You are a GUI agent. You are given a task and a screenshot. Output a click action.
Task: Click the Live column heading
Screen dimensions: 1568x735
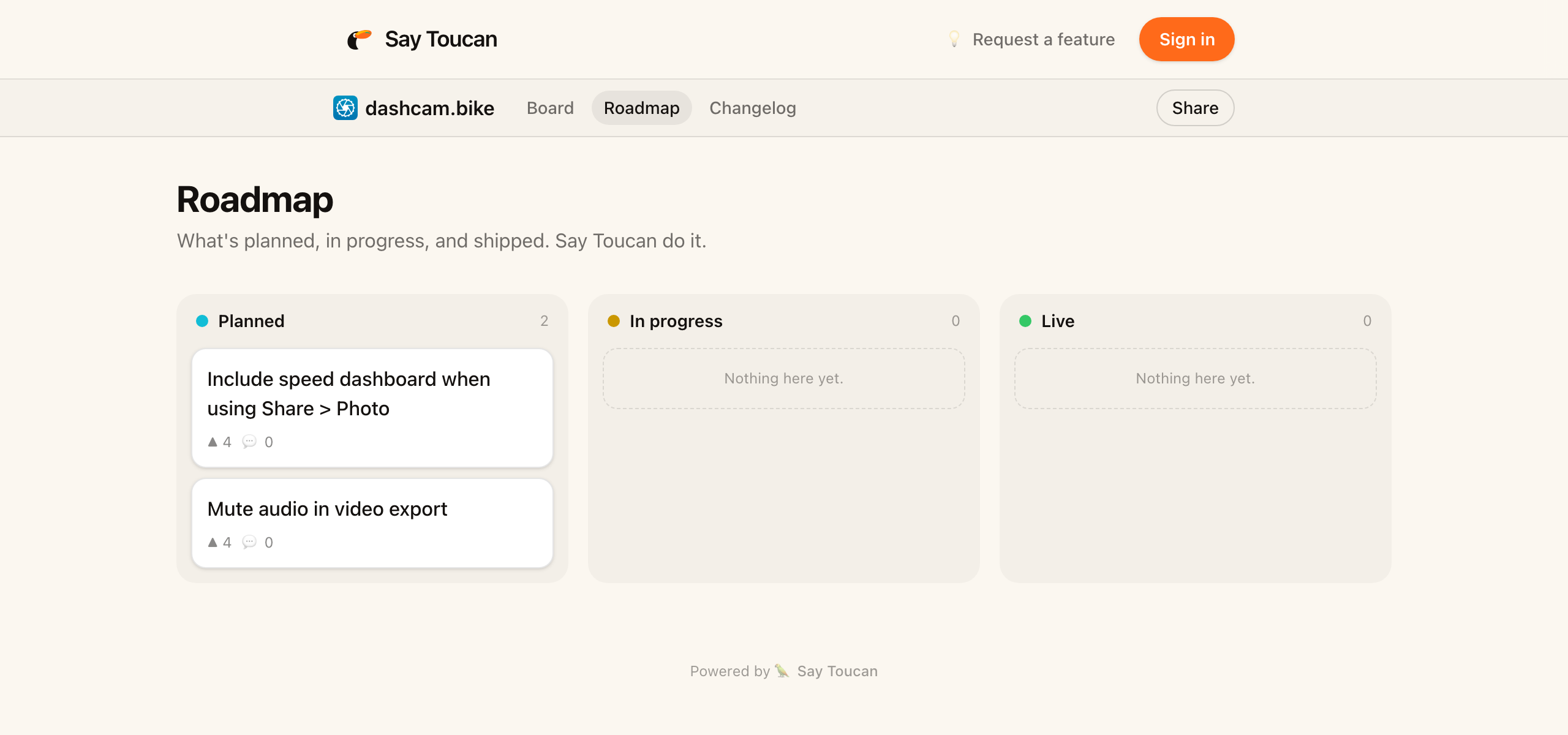(x=1058, y=321)
